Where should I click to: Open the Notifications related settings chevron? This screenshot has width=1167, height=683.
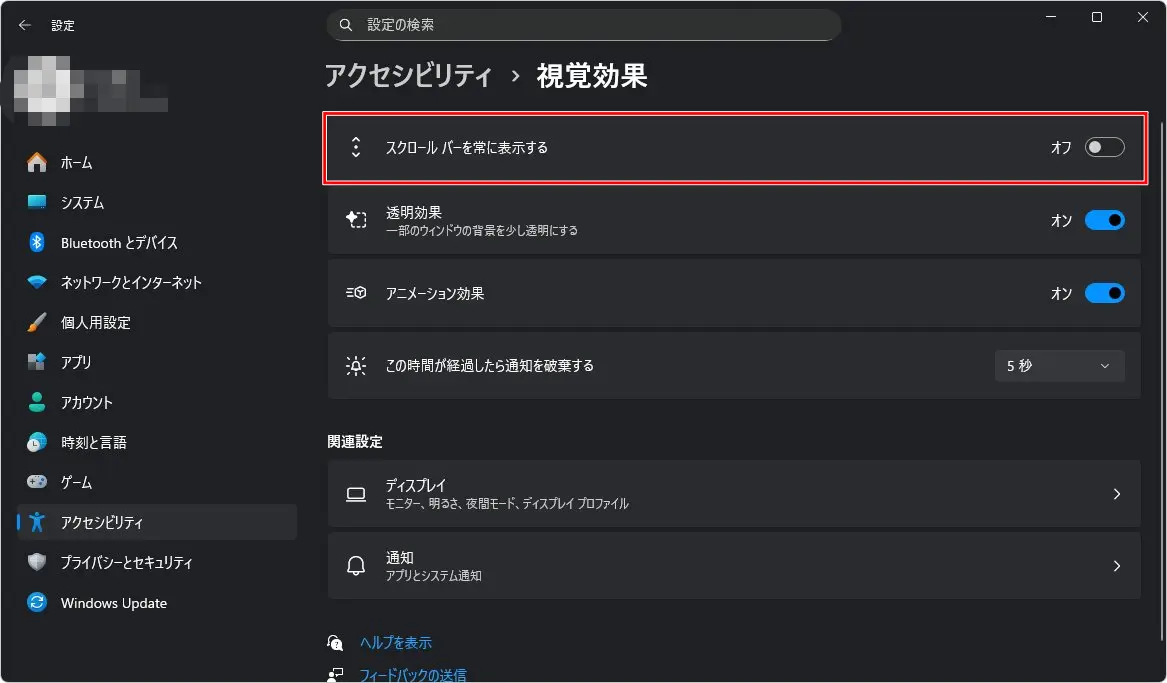(1117, 566)
